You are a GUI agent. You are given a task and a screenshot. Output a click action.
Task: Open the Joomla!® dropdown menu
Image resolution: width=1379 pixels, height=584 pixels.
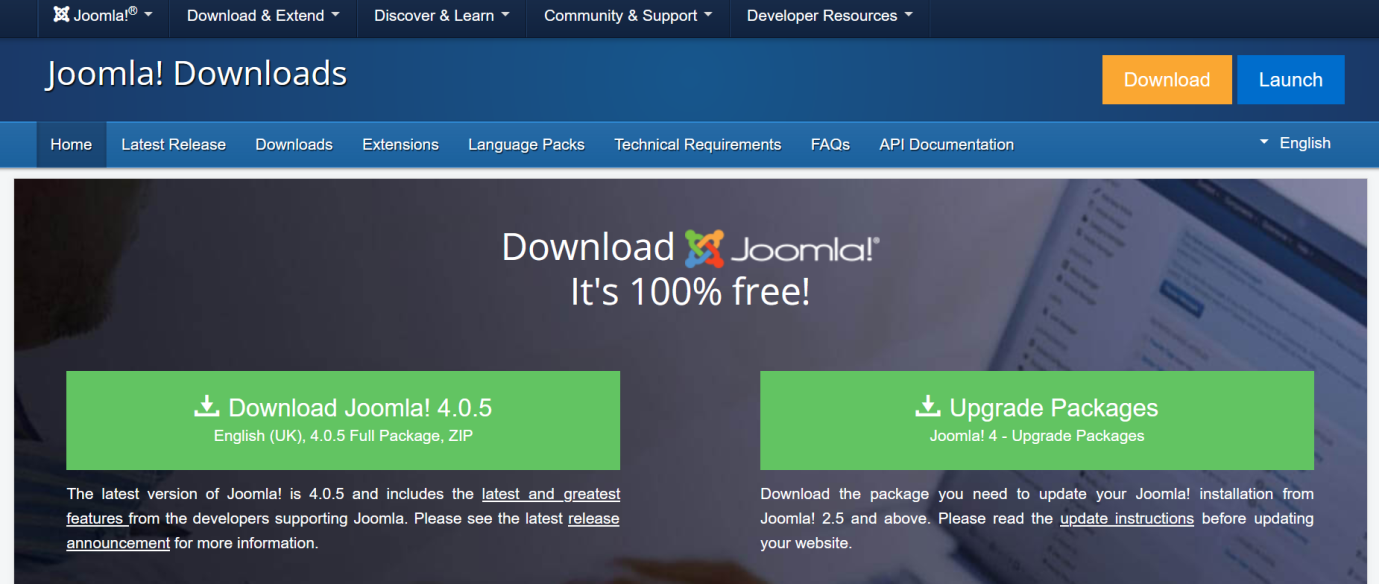pyautogui.click(x=103, y=15)
